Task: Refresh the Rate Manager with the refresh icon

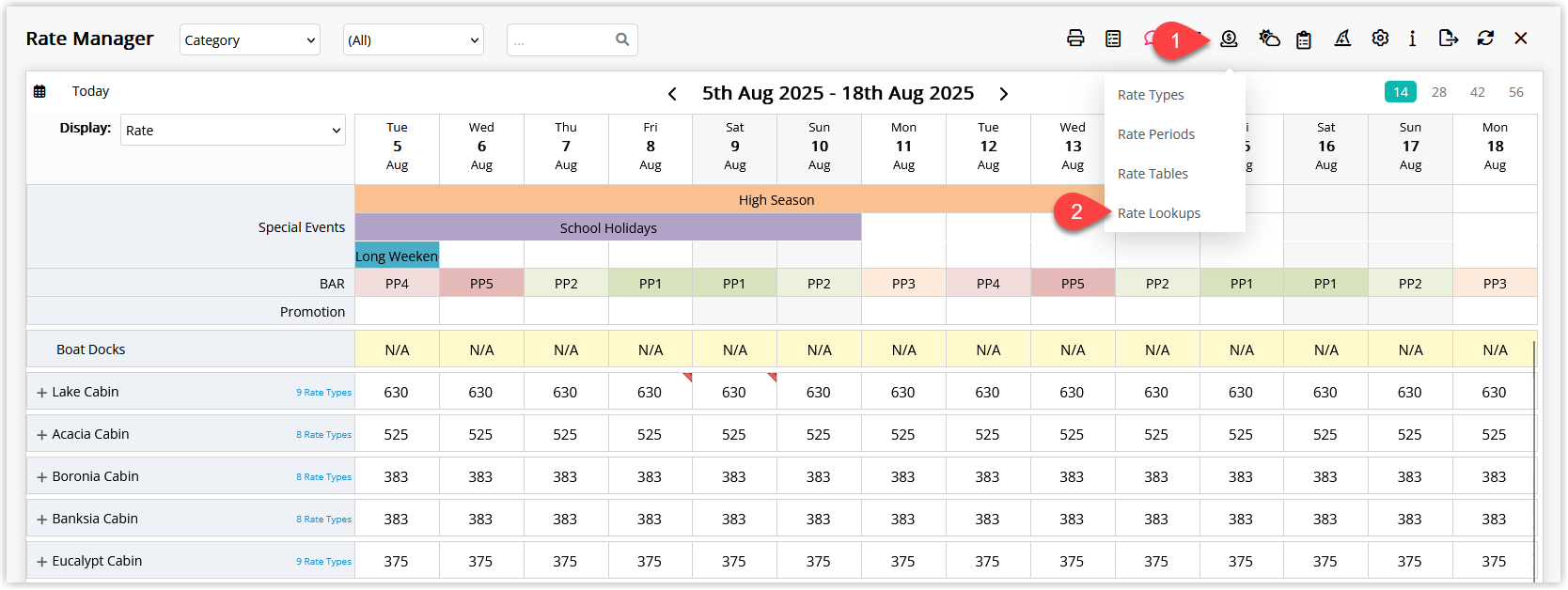Action: [1485, 39]
